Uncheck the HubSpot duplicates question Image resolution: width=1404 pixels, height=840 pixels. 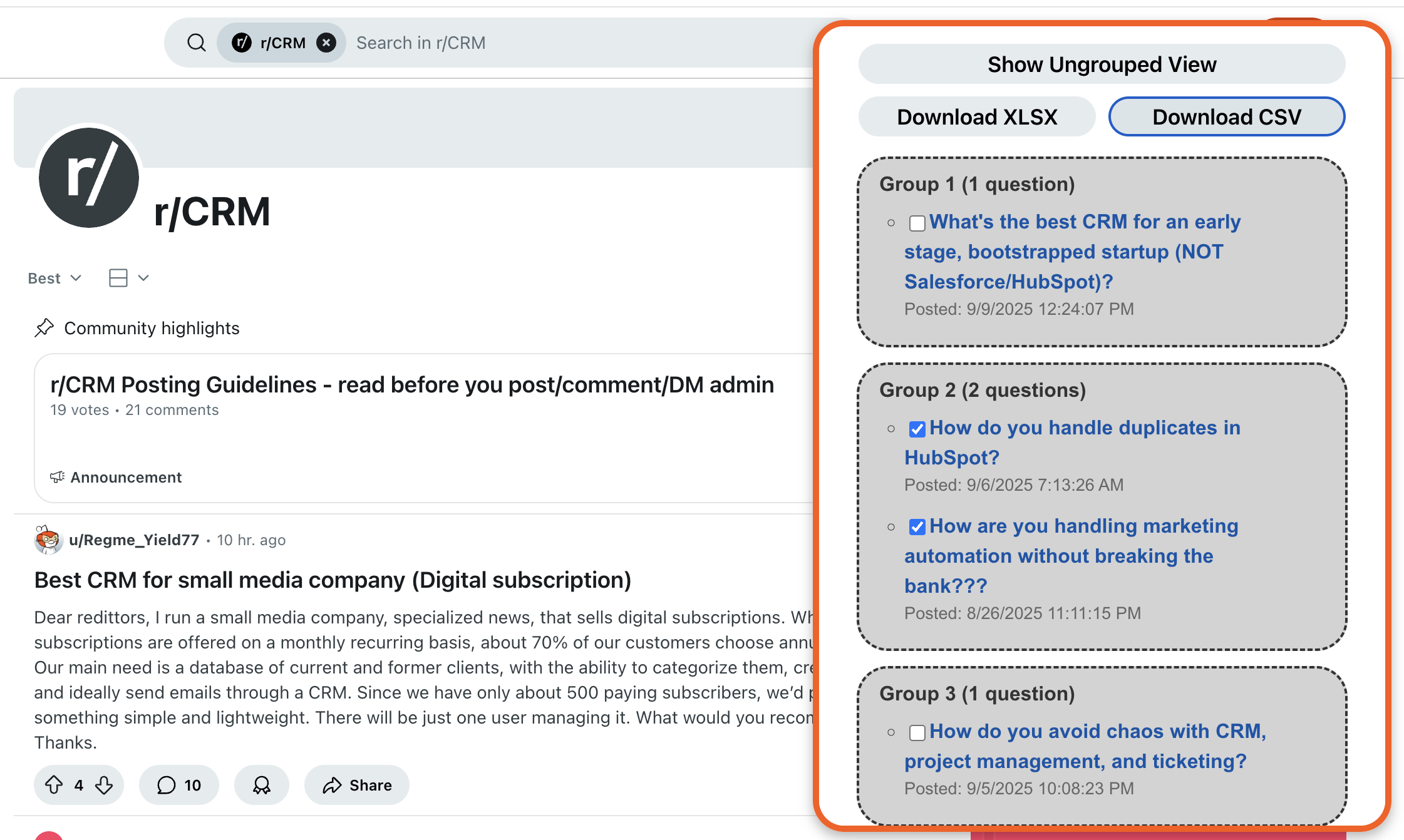917,429
